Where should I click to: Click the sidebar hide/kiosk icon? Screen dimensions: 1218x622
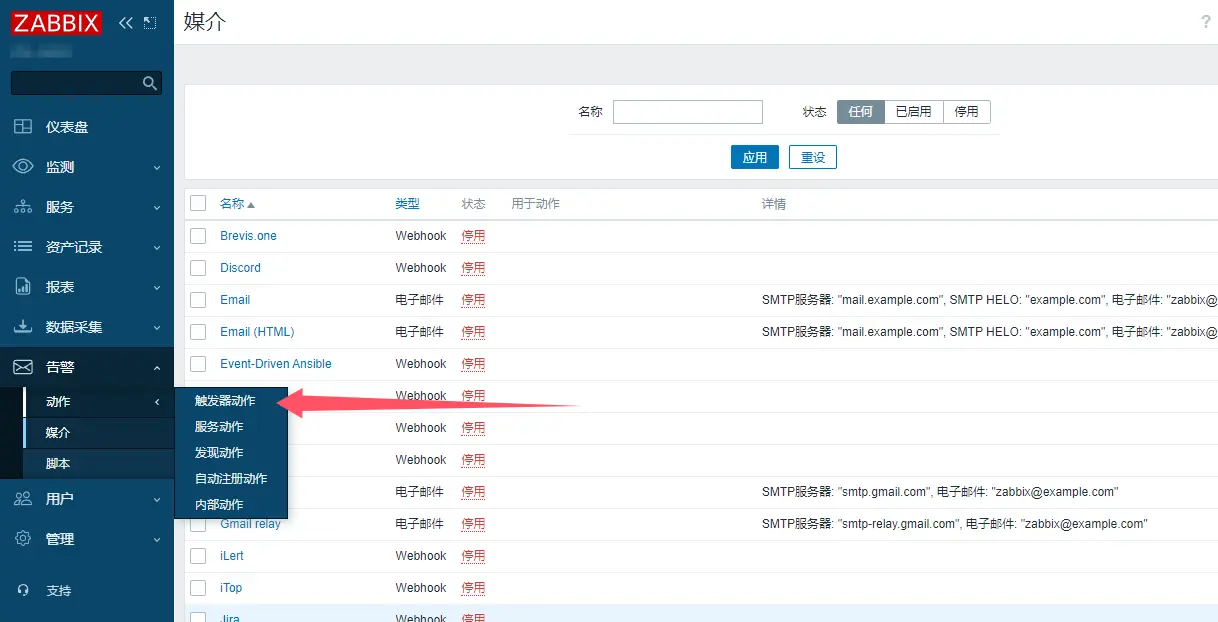(x=150, y=22)
